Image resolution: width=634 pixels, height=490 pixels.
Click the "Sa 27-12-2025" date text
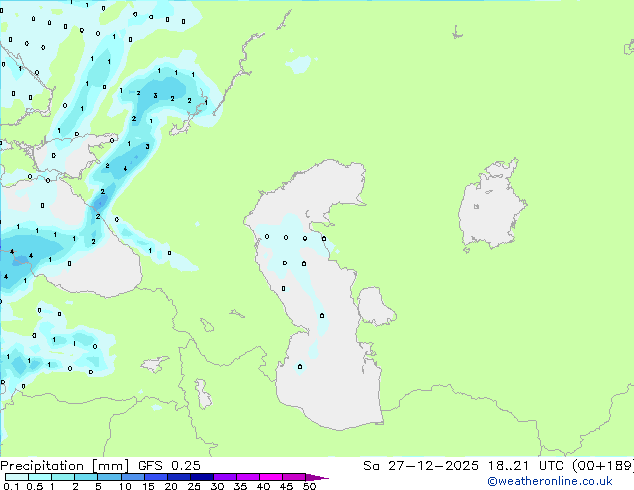[421, 466]
